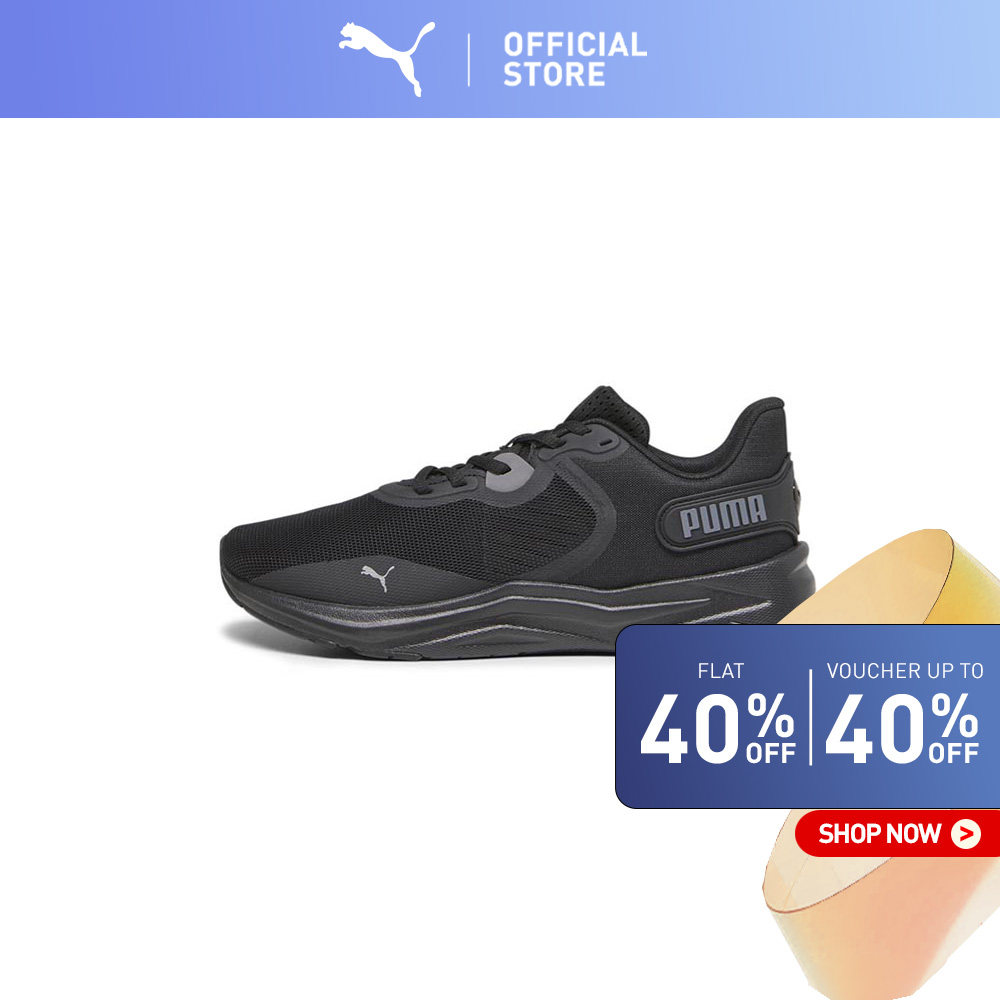Click the FLAT label in the promo banner
Viewport: 1000px width, 1000px height.
click(721, 671)
